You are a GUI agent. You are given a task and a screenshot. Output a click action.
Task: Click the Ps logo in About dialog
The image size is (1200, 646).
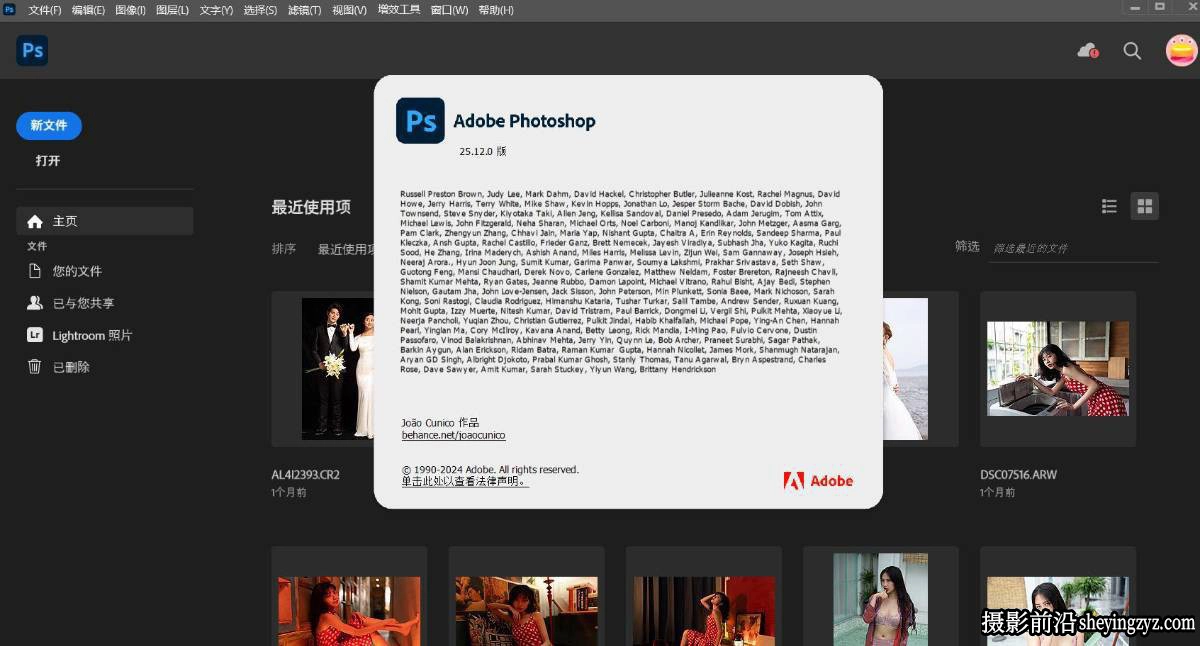(x=420, y=121)
